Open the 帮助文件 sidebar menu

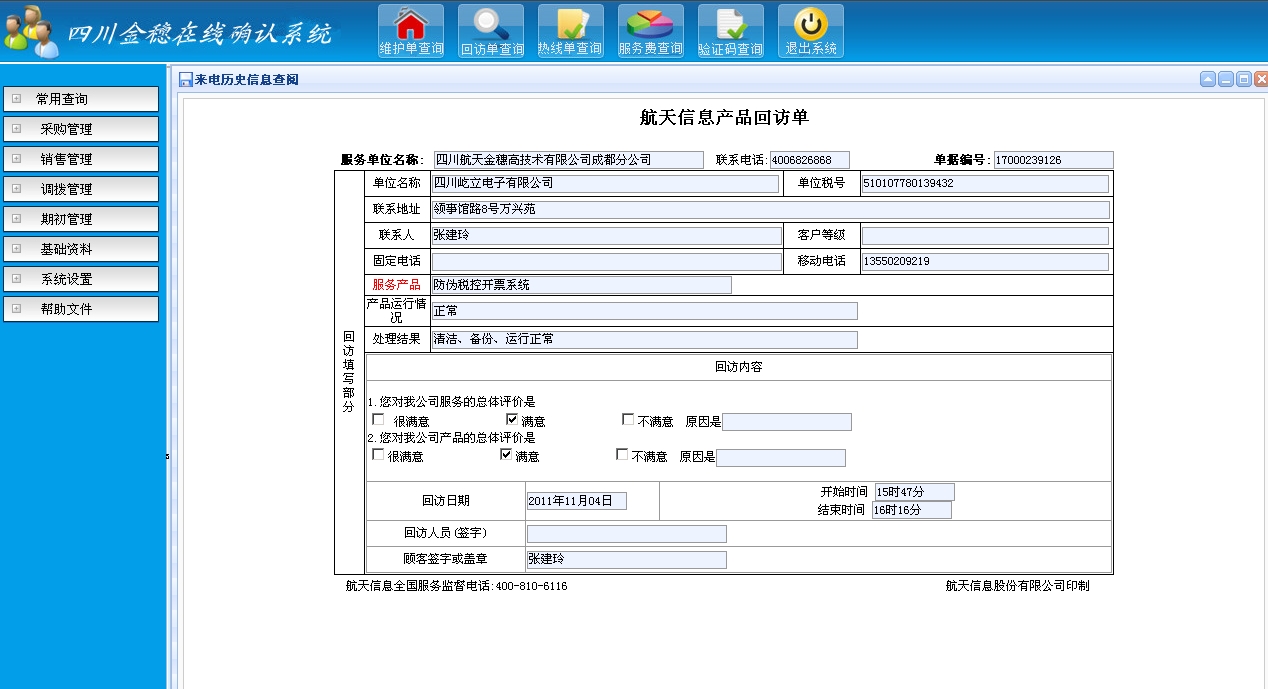click(x=81, y=309)
